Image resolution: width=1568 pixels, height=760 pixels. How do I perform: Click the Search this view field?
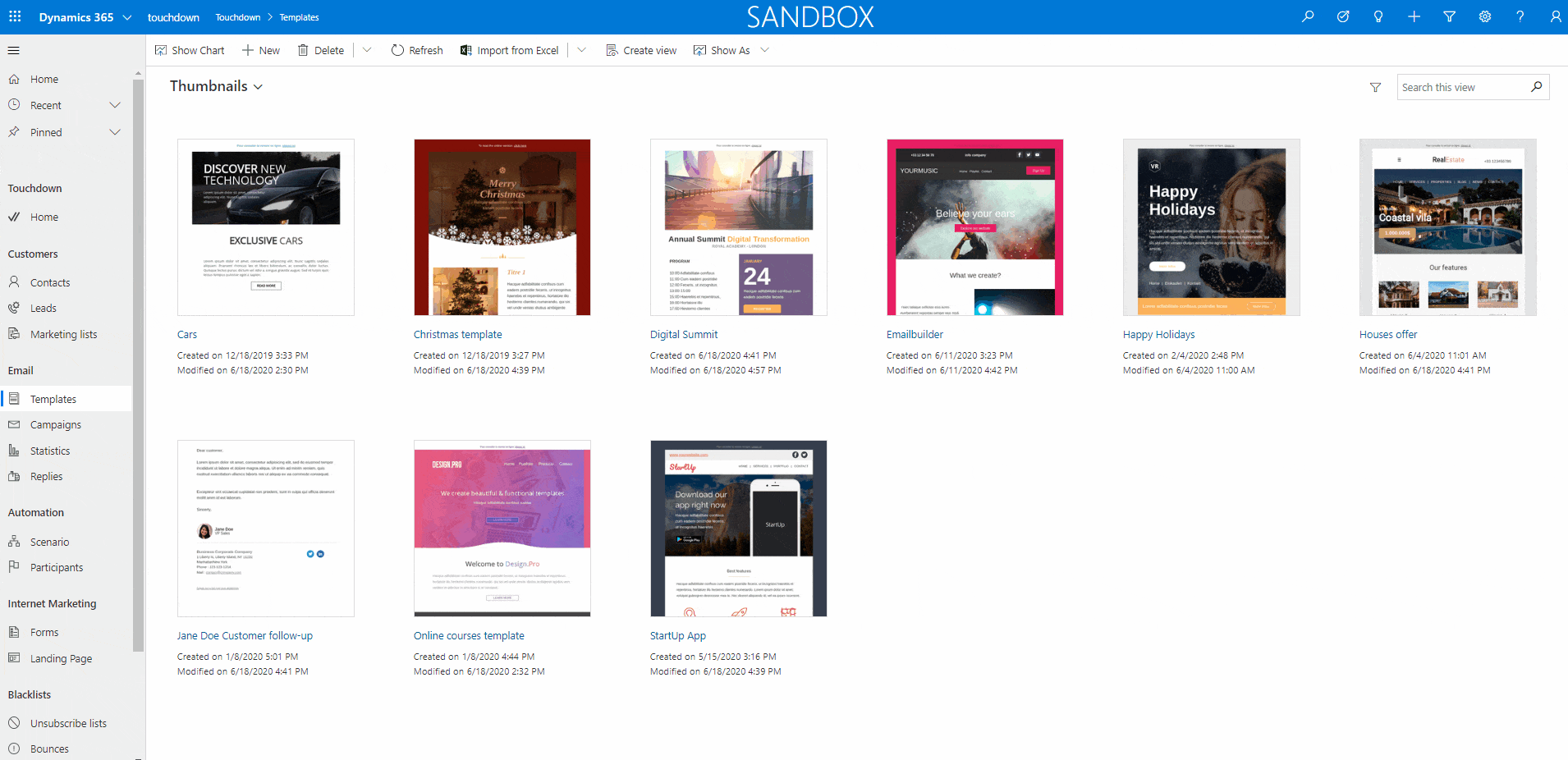(1461, 88)
